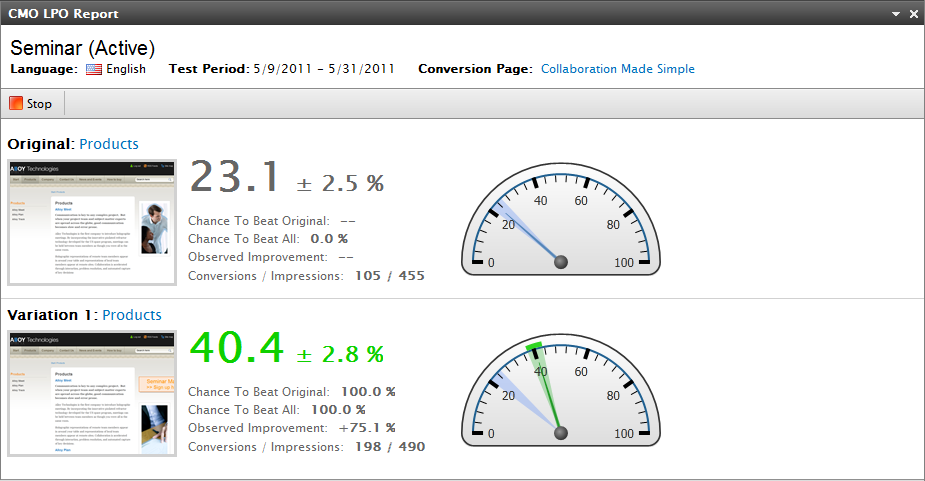The height and width of the screenshot is (481, 925).
Task: Click the gray 23.1 conversion rate
Action: click(x=236, y=178)
